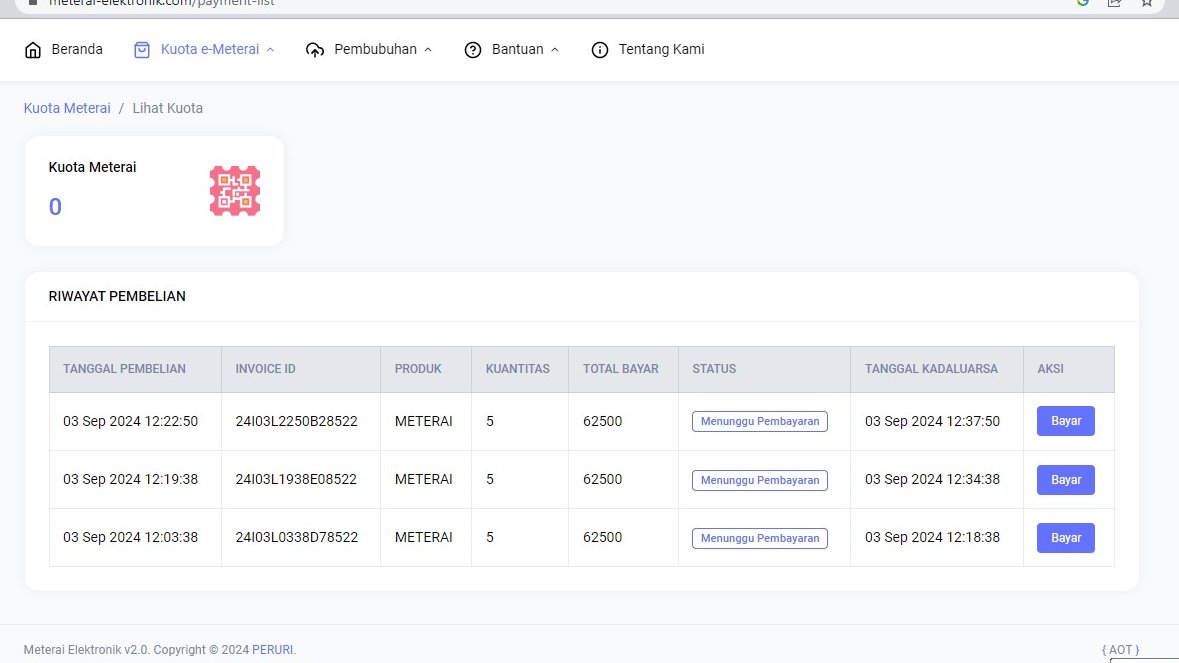Viewport: 1179px width, 663px height.
Task: Click the purchase date 03 Sep 2024 12:19:38
Action: [131, 480]
